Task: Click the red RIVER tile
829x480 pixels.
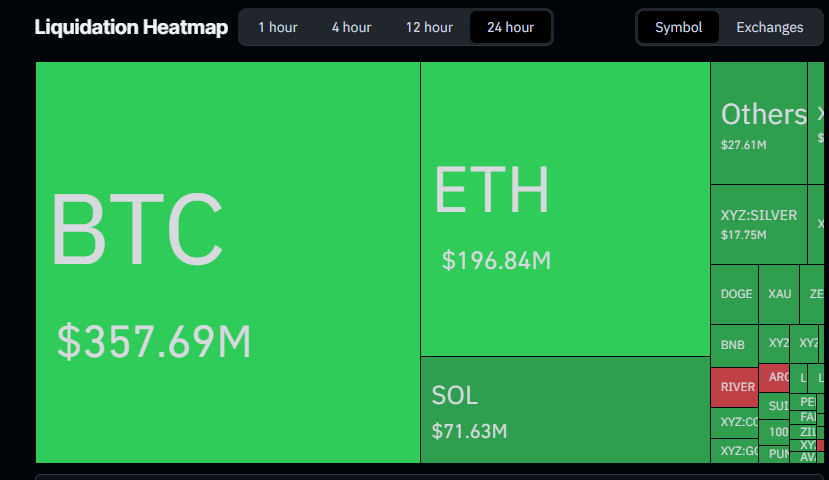Action: point(735,387)
